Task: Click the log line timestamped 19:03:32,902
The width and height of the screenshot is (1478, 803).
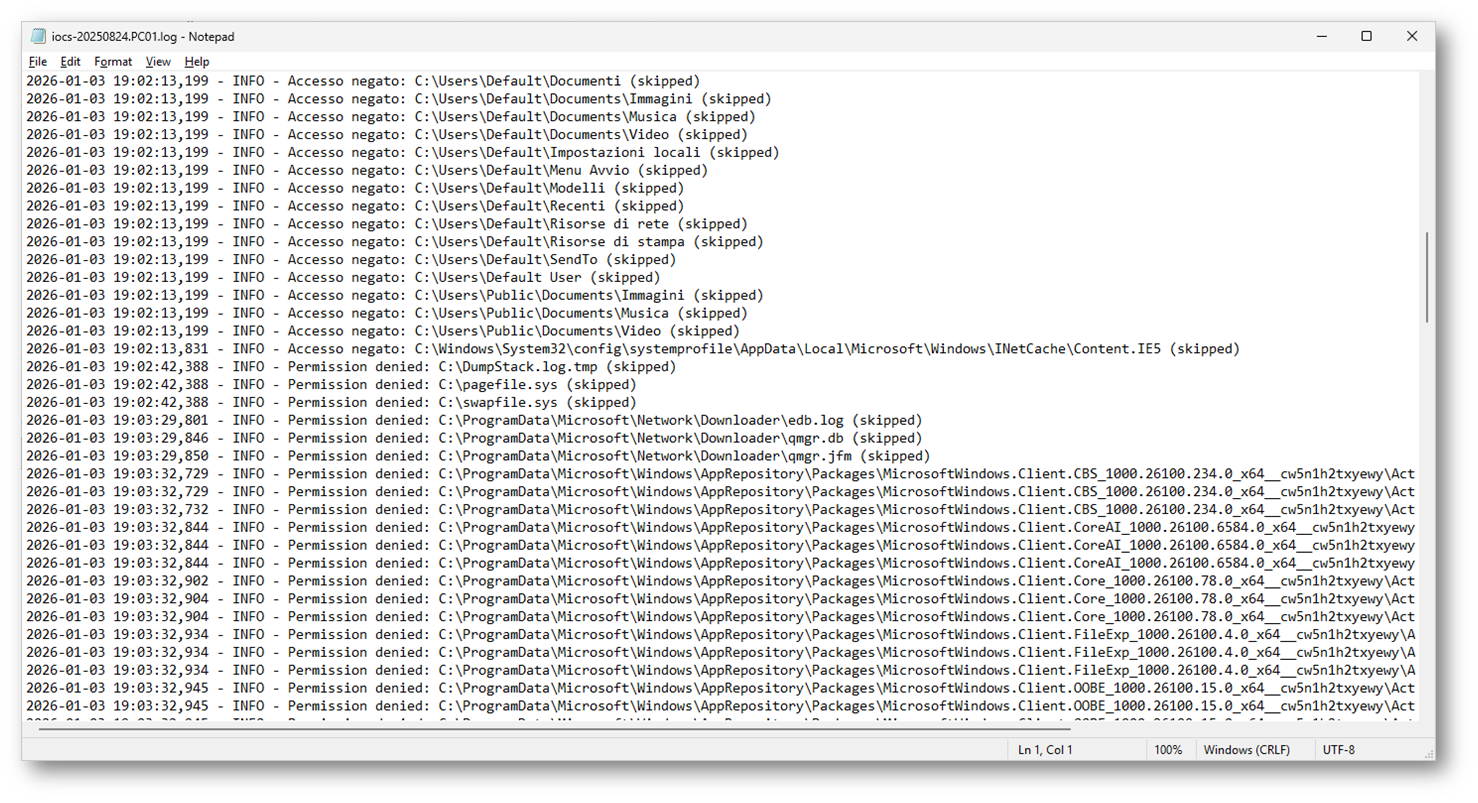Action: point(720,582)
